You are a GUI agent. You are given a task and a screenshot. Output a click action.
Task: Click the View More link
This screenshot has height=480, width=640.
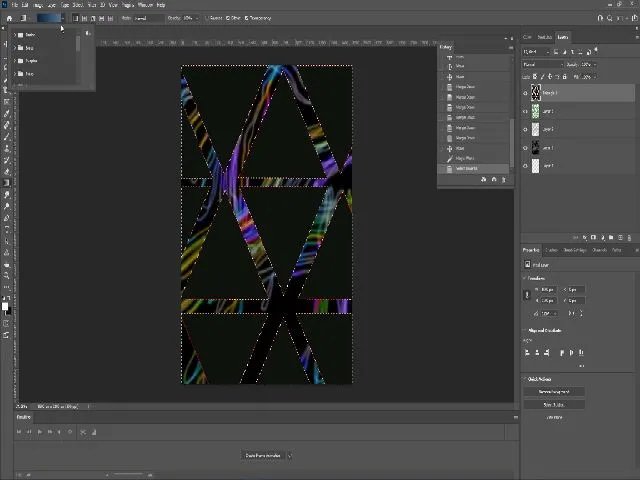tap(554, 418)
